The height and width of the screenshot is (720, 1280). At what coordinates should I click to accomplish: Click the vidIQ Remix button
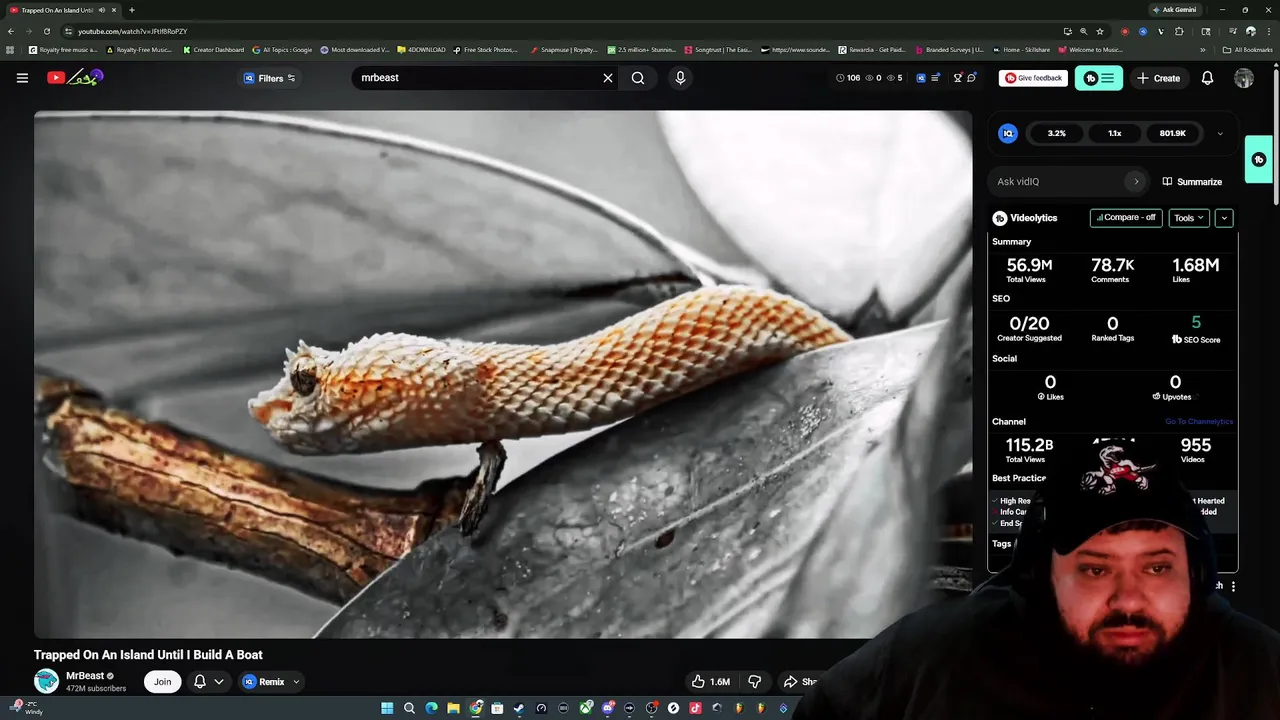[264, 682]
